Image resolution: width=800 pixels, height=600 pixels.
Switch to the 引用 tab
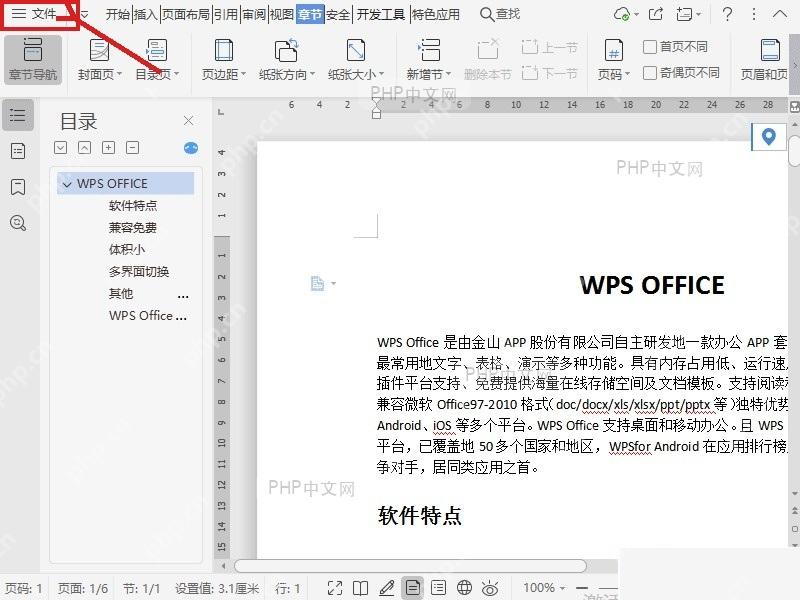[226, 14]
